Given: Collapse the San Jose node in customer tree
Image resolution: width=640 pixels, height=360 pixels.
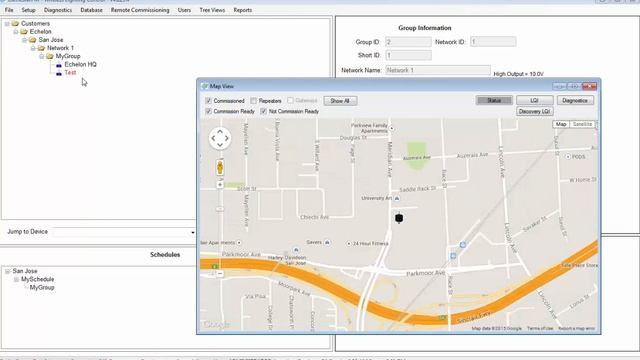Looking at the screenshot, I should [24, 40].
